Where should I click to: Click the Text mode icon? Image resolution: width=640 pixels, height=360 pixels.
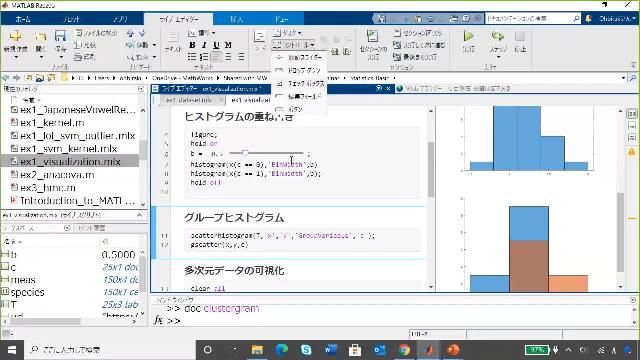(x=173, y=37)
